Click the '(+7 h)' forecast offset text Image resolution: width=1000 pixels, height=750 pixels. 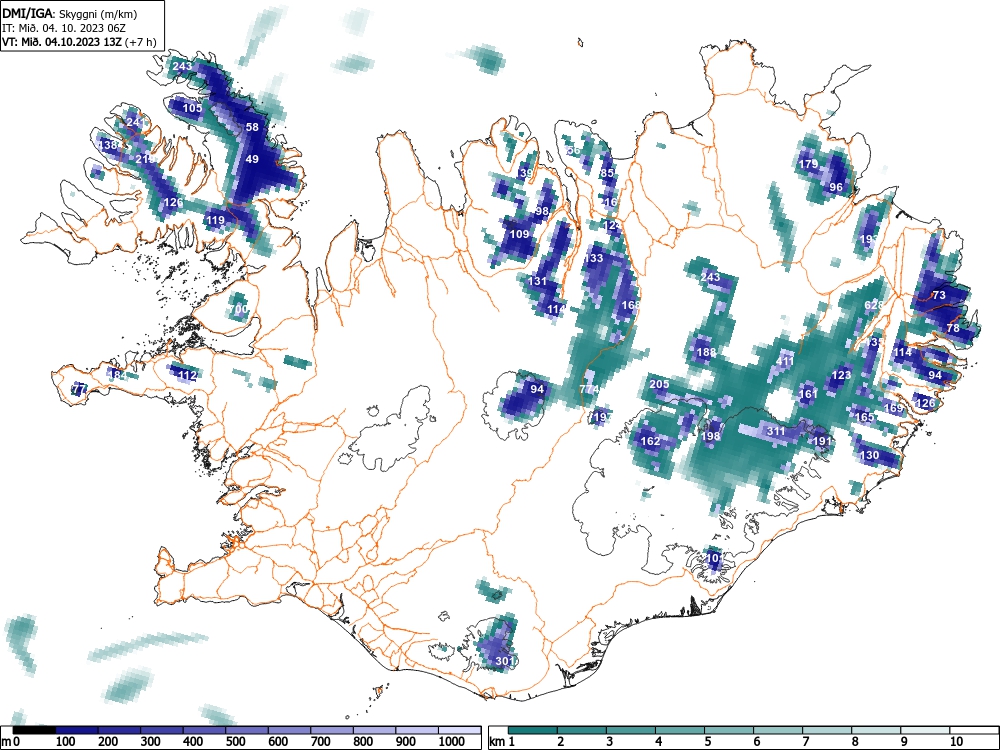pyautogui.click(x=141, y=42)
